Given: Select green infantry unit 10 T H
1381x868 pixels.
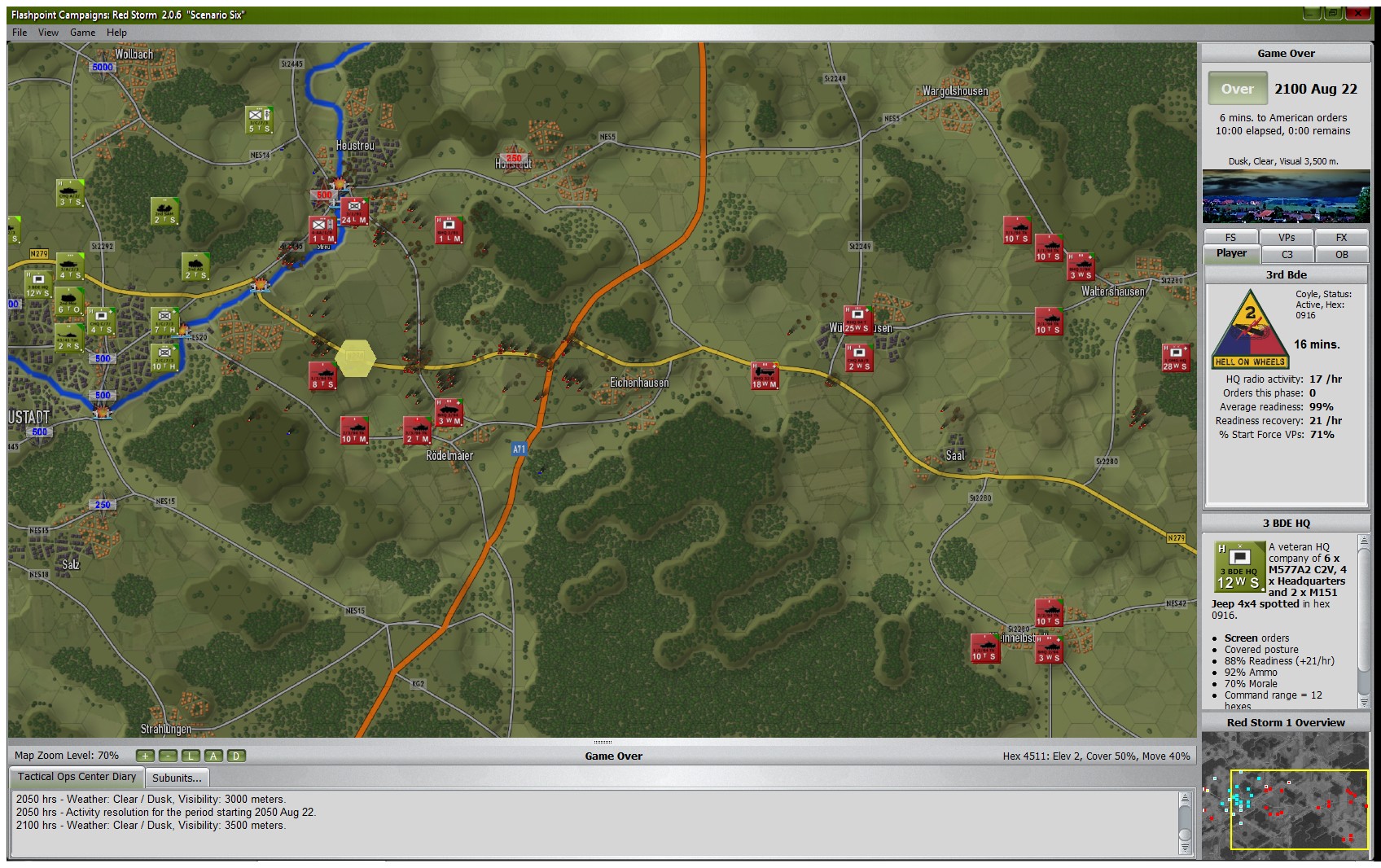Looking at the screenshot, I should click(164, 357).
